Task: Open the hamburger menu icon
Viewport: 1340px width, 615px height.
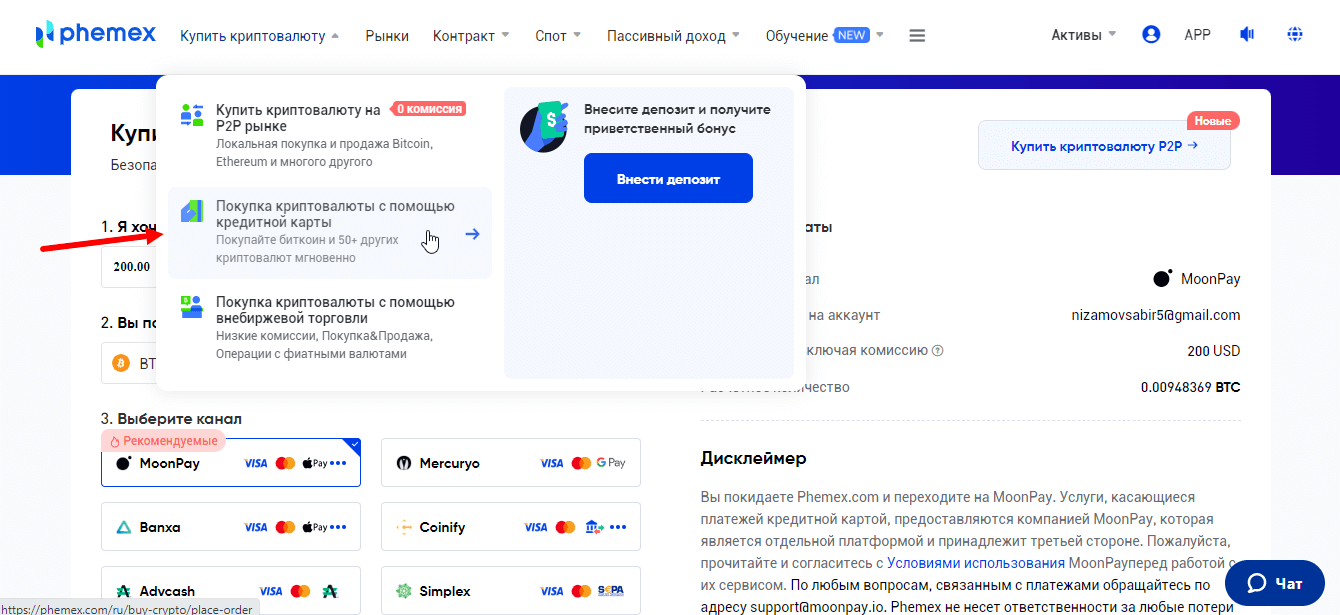Action: (x=917, y=36)
